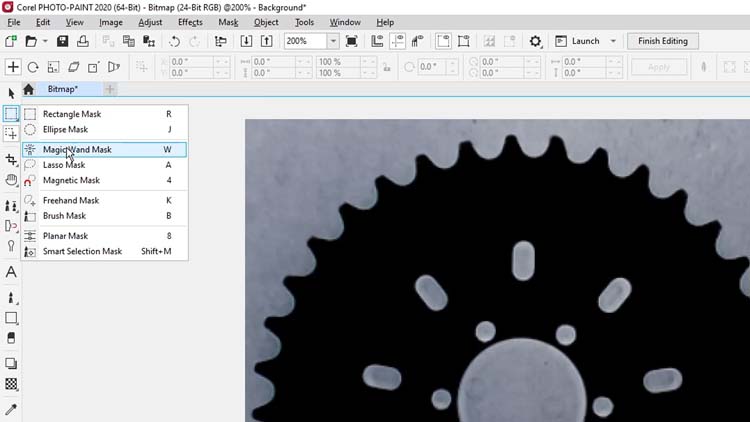This screenshot has height=422, width=750.
Task: Select the Rectangle Mask toolbox icon
Action: click(11, 114)
